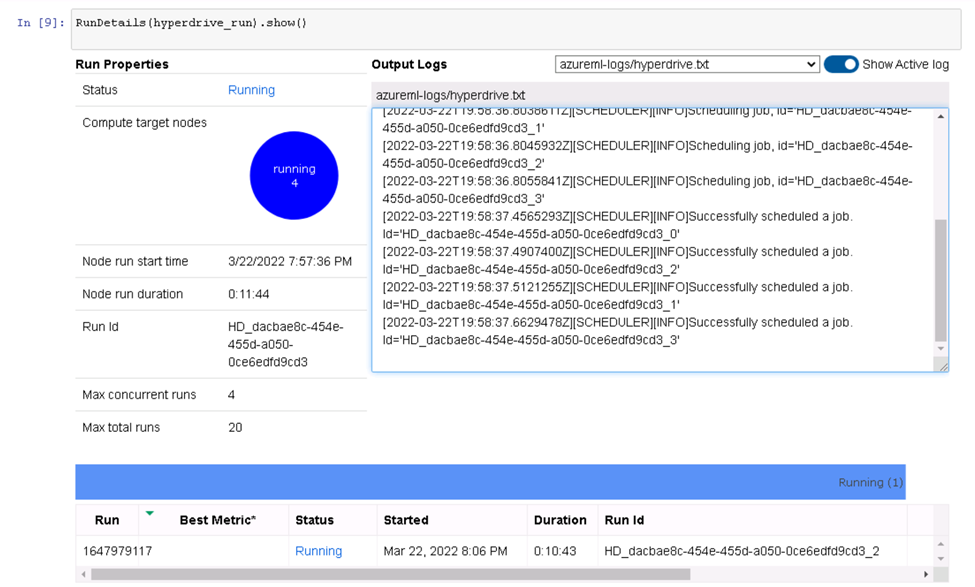Click the green sort indicator beside Run column
This screenshot has width=975, height=587.
[149, 513]
